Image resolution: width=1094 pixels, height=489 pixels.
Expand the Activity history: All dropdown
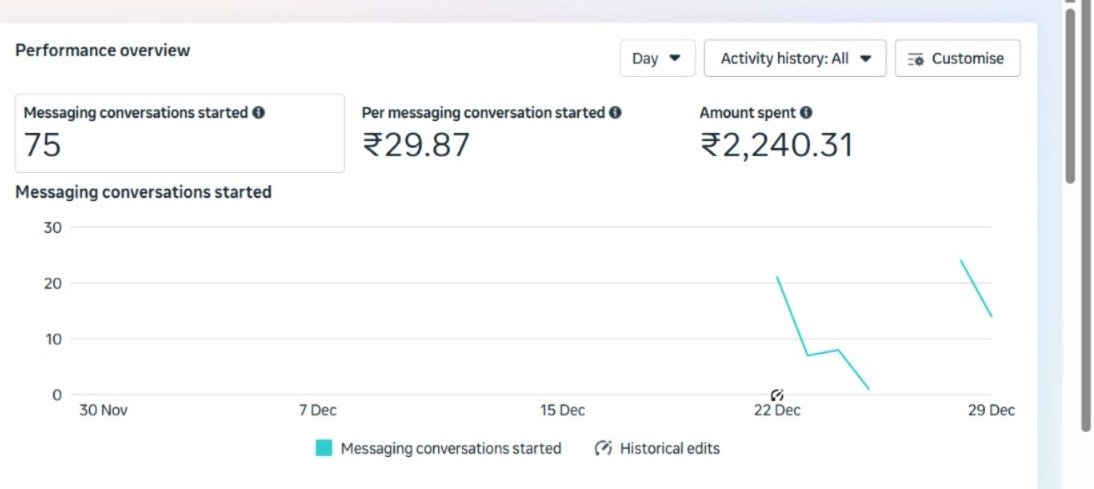coord(795,58)
